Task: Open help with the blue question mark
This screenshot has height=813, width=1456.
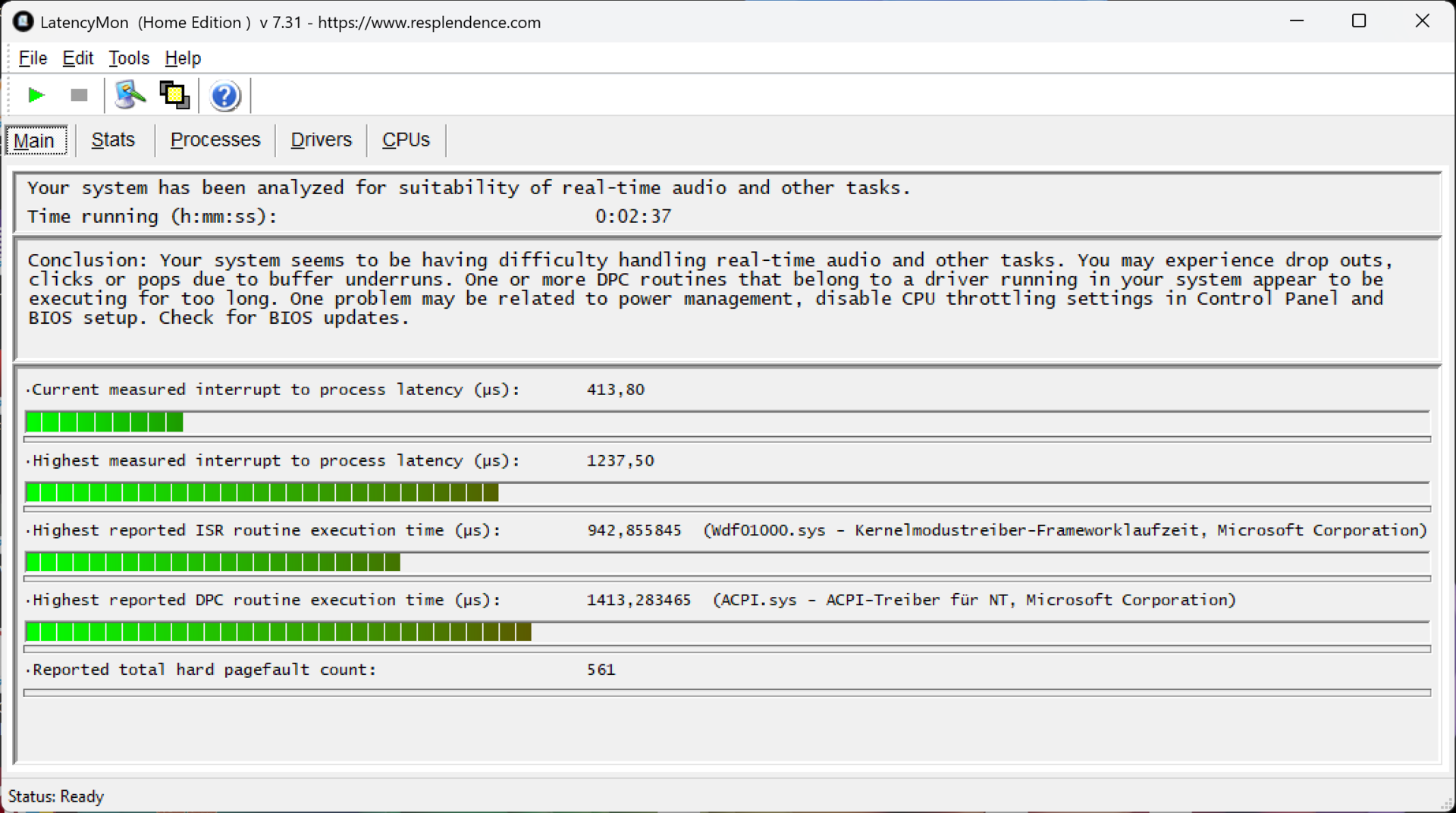Action: pyautogui.click(x=224, y=96)
